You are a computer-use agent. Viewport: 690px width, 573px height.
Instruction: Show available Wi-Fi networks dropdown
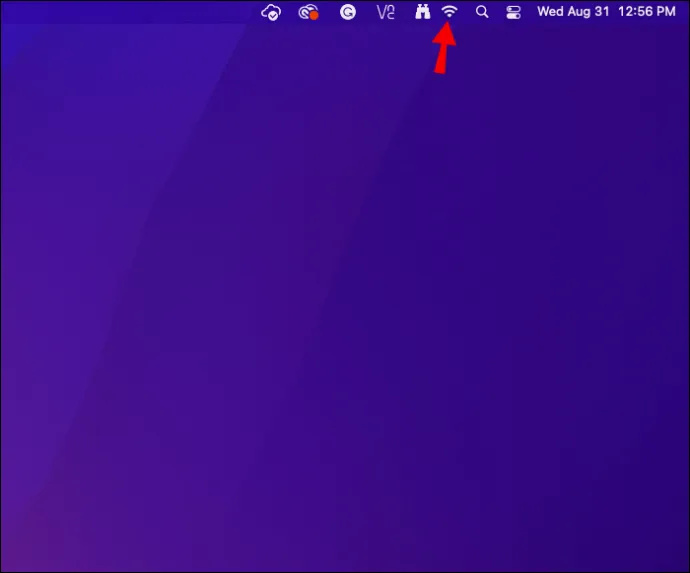pyautogui.click(x=449, y=12)
